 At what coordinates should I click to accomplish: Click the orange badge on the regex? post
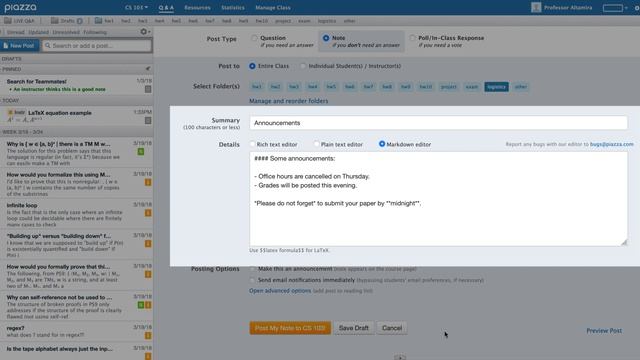(x=148, y=336)
